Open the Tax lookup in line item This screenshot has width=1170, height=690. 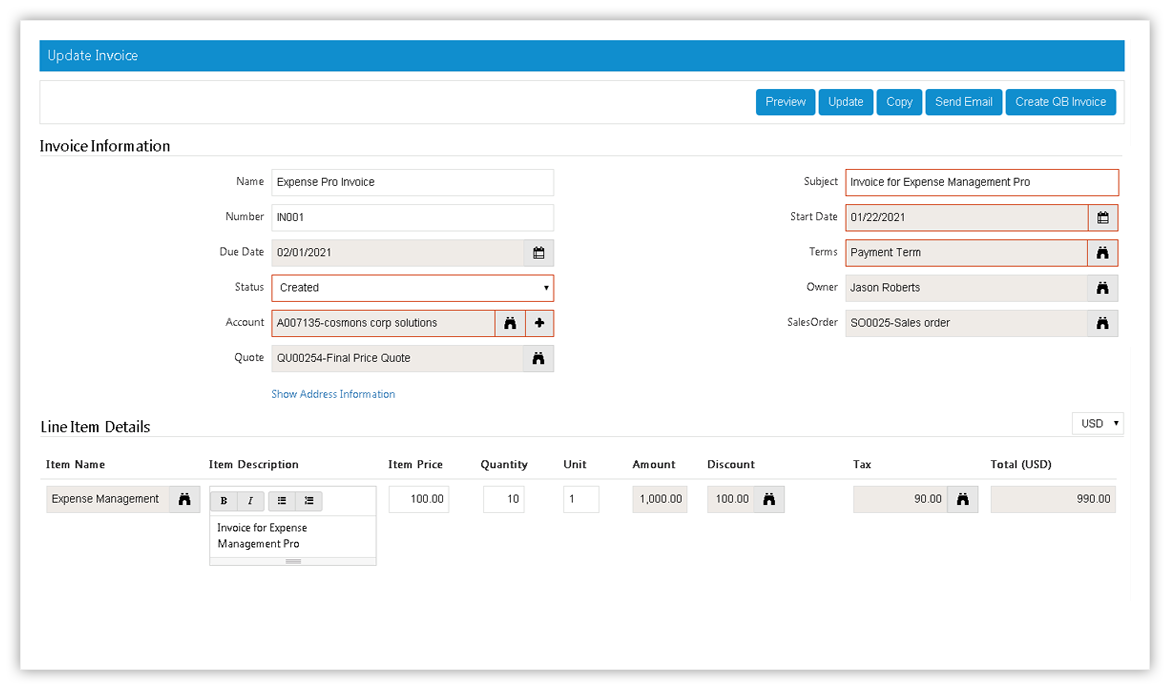pos(962,499)
